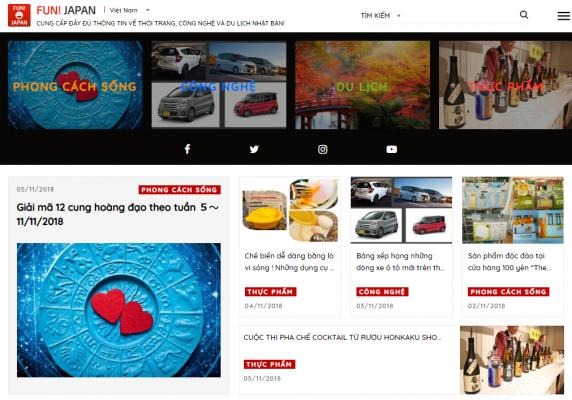This screenshot has height=400, width=572.
Task: Expand the TÌM KIẾM dropdown arrow
Action: coord(399,16)
